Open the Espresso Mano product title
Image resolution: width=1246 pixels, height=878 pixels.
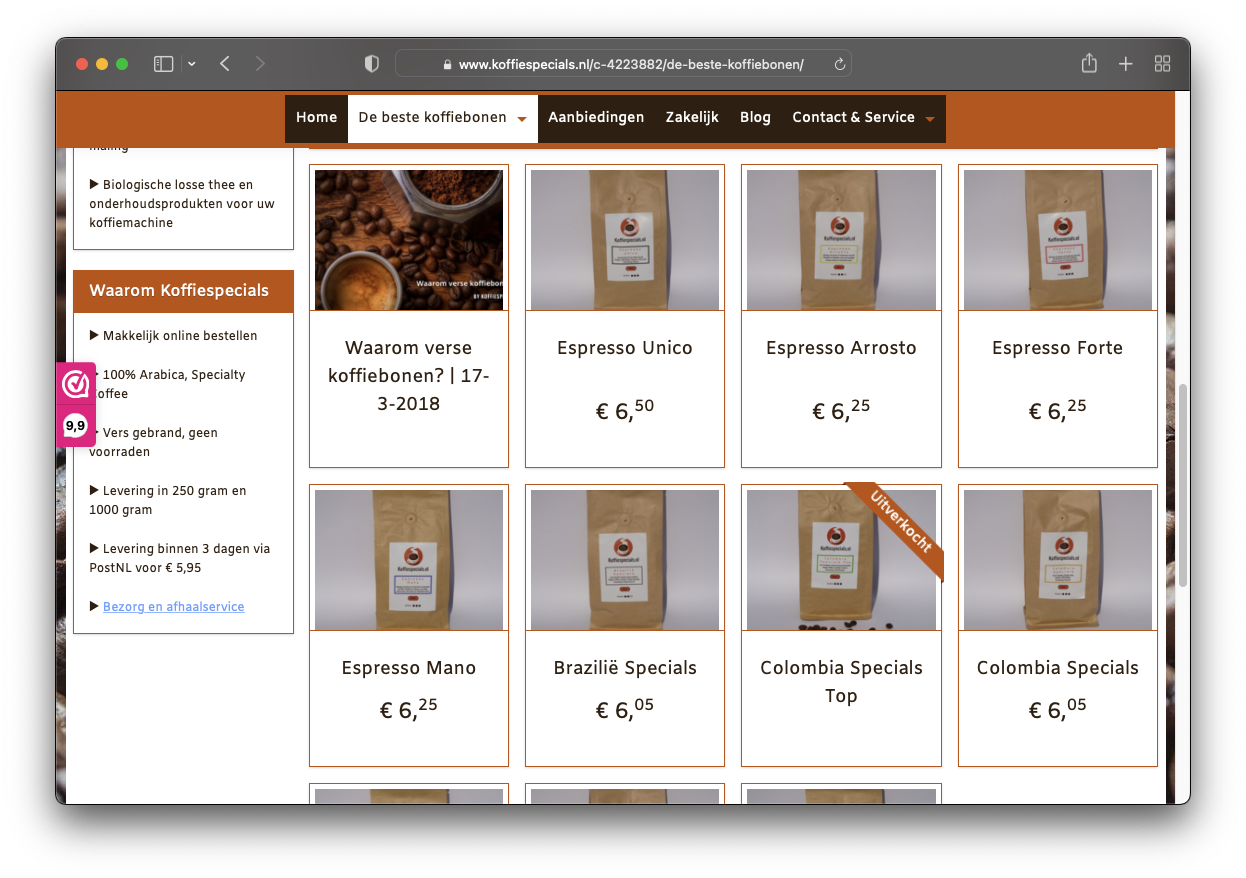409,668
